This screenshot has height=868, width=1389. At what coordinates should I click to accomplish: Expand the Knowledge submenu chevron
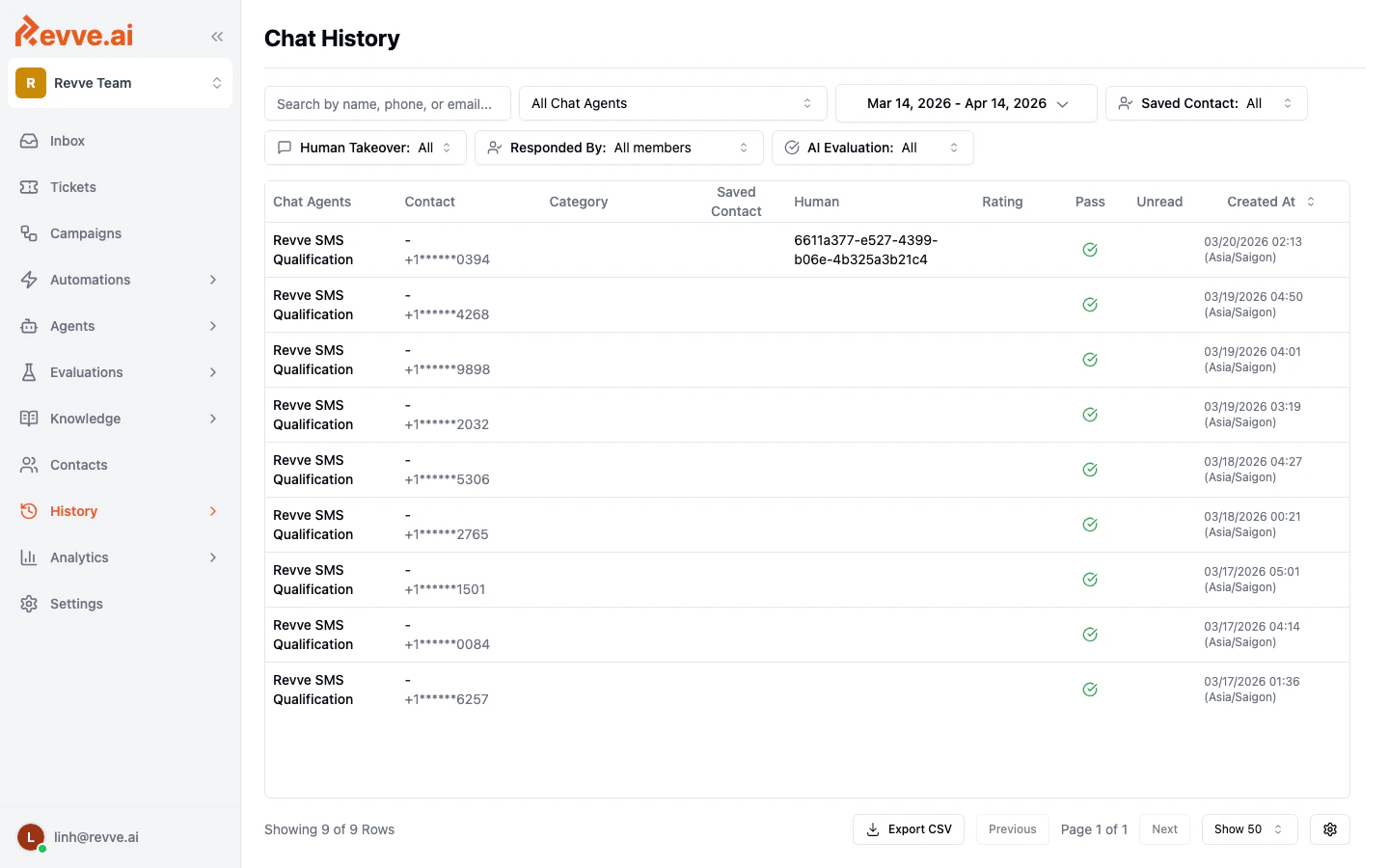213,419
